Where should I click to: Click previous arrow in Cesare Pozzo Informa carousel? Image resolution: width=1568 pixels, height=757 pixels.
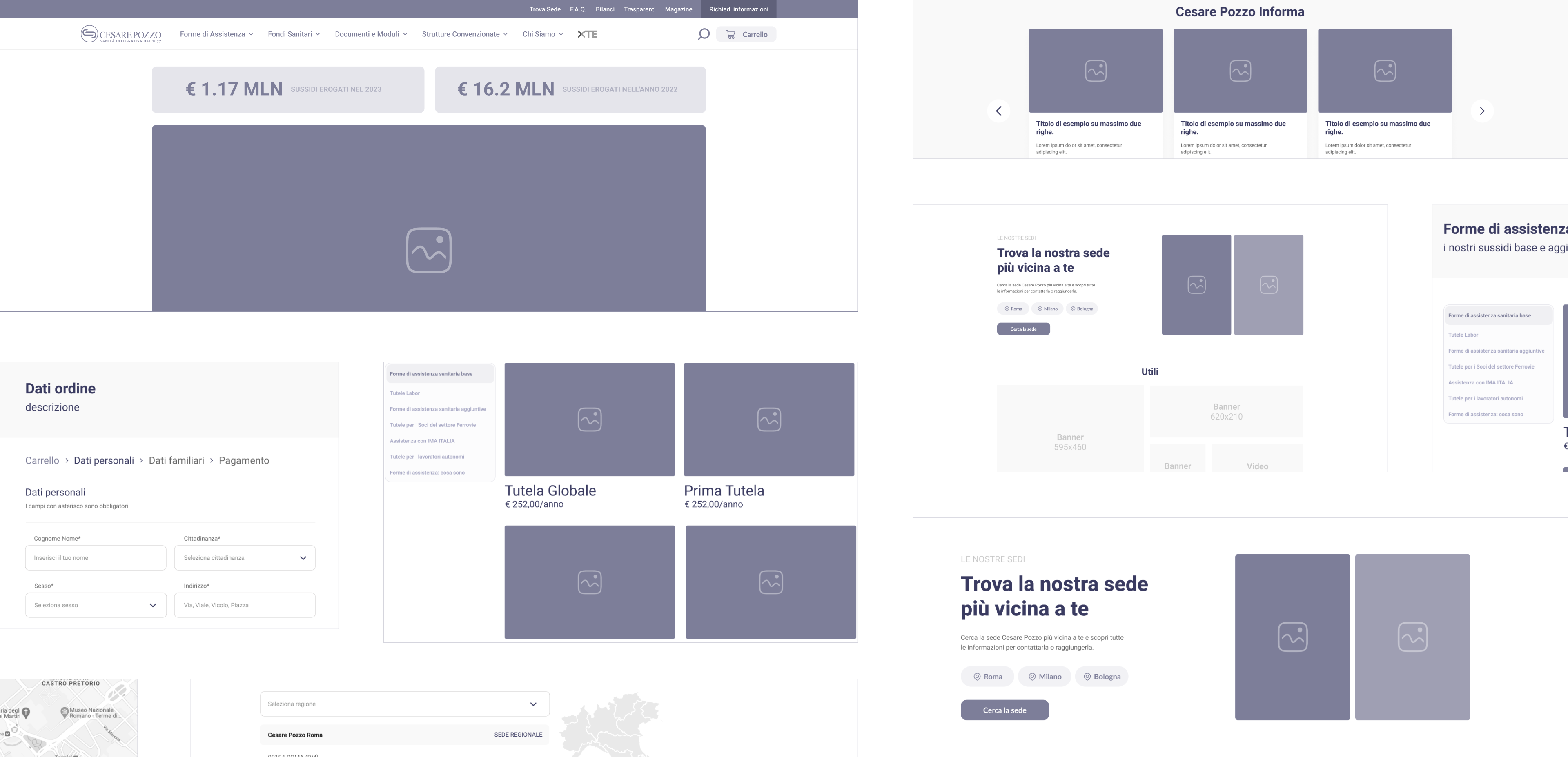(998, 111)
